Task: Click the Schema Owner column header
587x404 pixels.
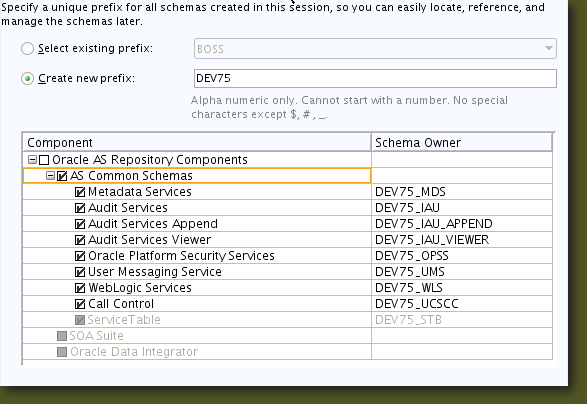Action: [x=462, y=143]
